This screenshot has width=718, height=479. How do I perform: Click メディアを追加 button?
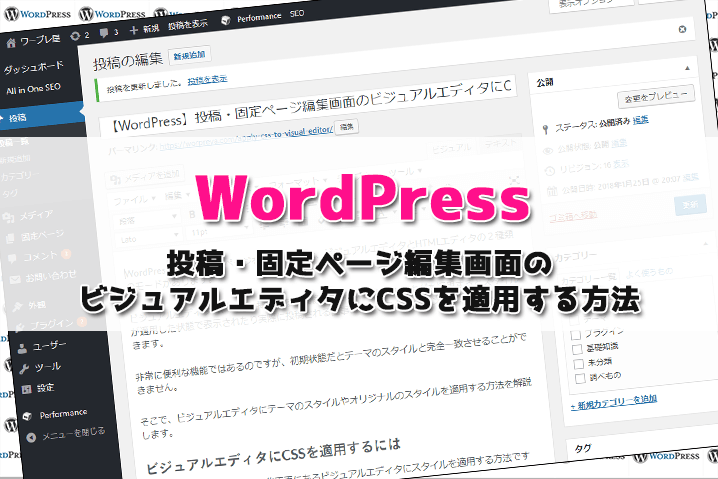pyautogui.click(x=145, y=176)
